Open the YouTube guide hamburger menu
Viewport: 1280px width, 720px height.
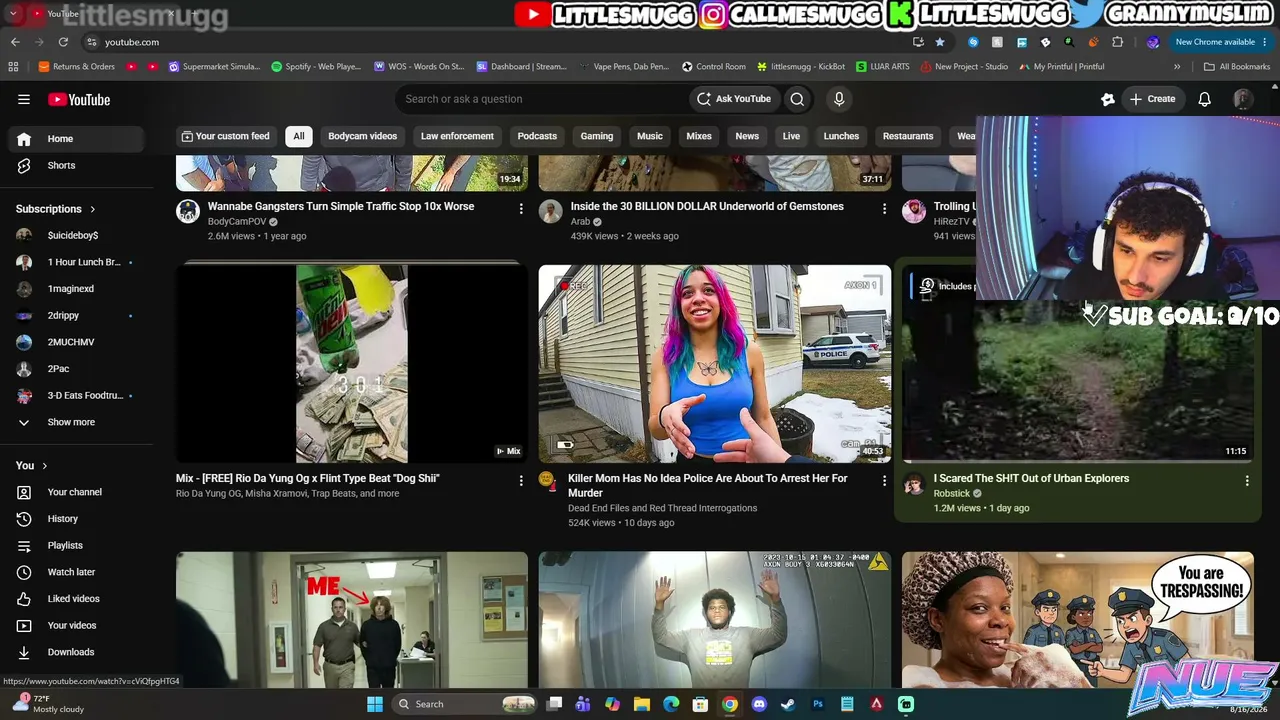point(24,99)
